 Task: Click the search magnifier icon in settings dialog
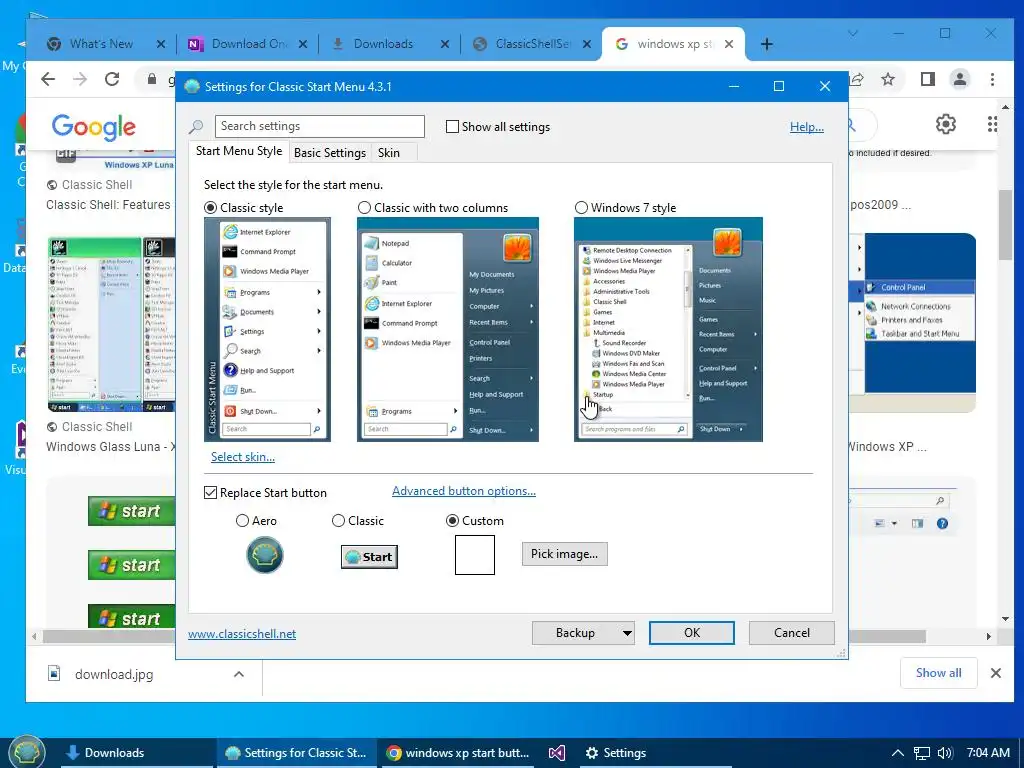tap(196, 127)
